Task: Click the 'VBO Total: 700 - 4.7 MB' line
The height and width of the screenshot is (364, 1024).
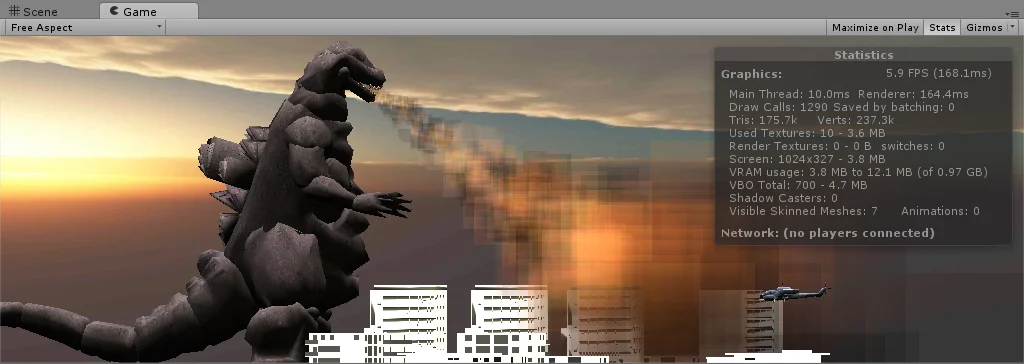Action: pyautogui.click(x=798, y=185)
